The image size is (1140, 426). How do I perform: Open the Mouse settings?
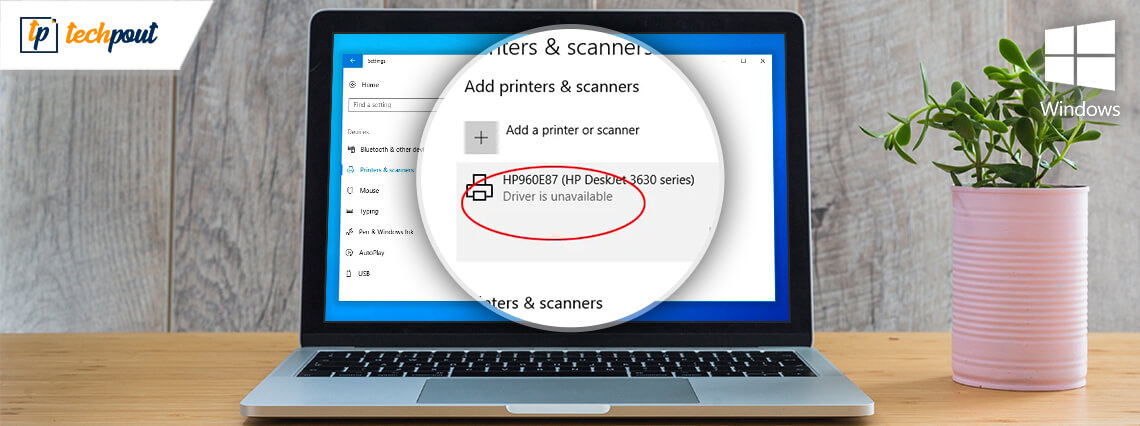(364, 190)
